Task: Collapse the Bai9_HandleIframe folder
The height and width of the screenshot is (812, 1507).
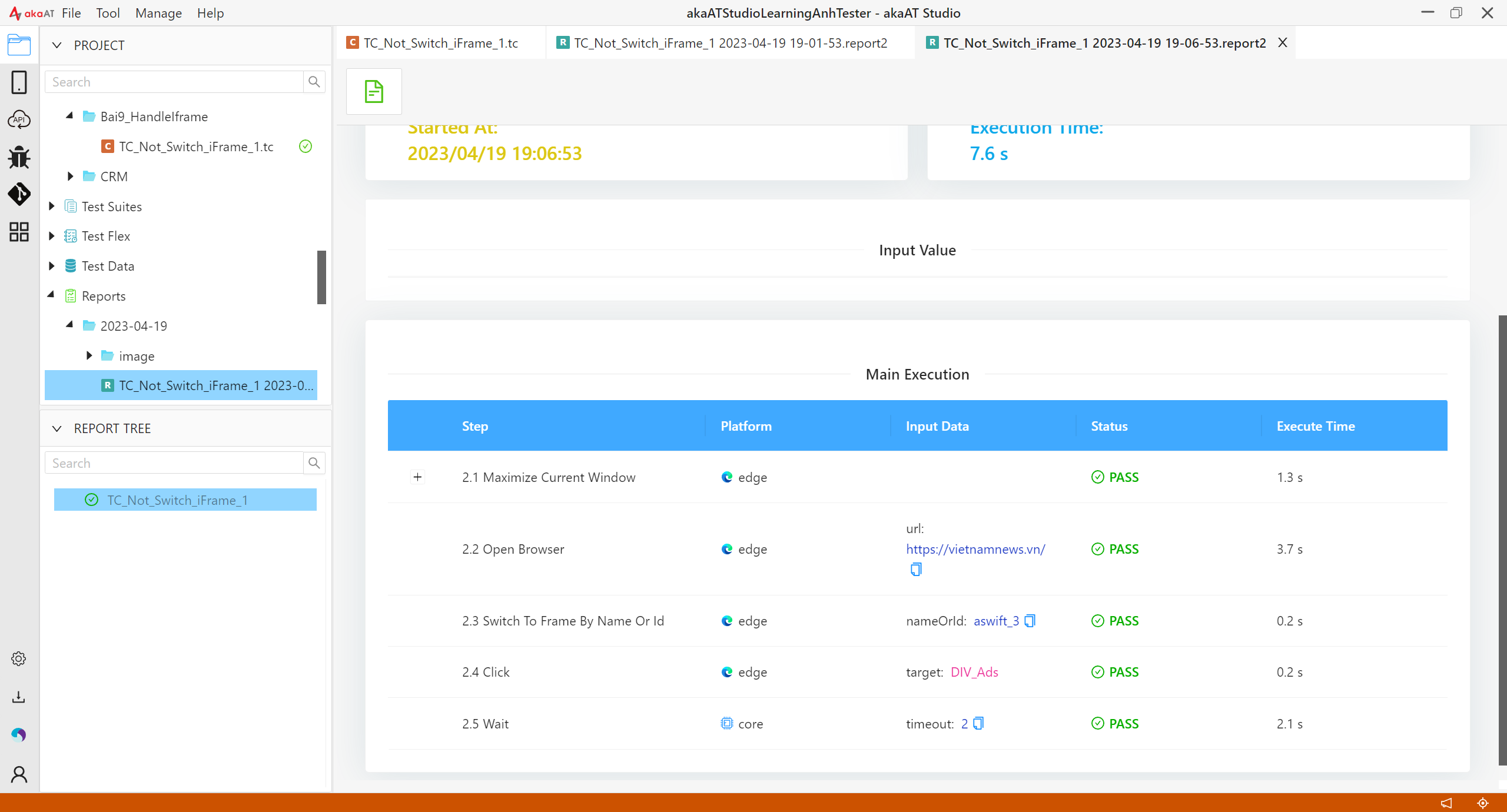Action: point(70,116)
